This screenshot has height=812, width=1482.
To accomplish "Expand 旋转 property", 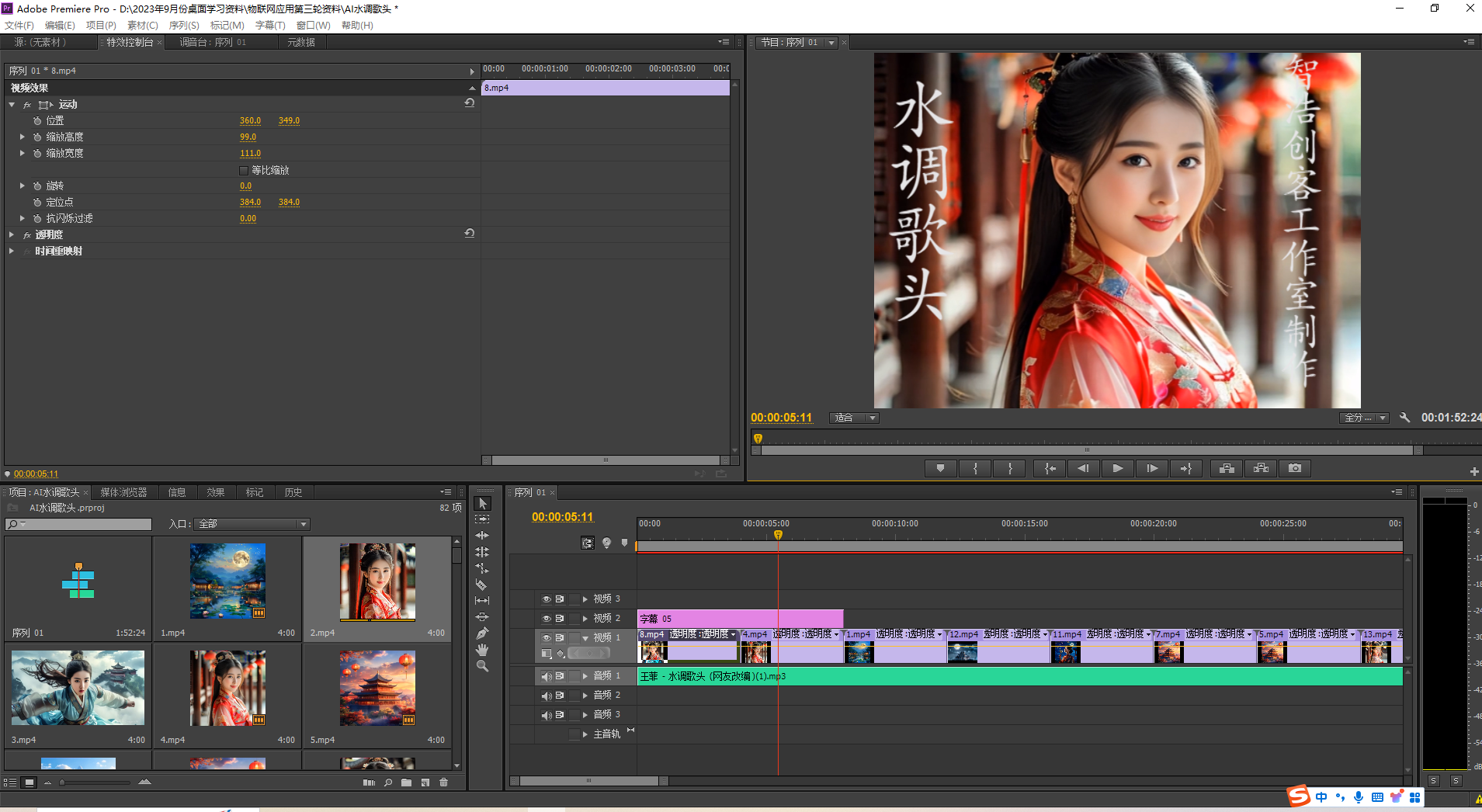I will tap(23, 186).
